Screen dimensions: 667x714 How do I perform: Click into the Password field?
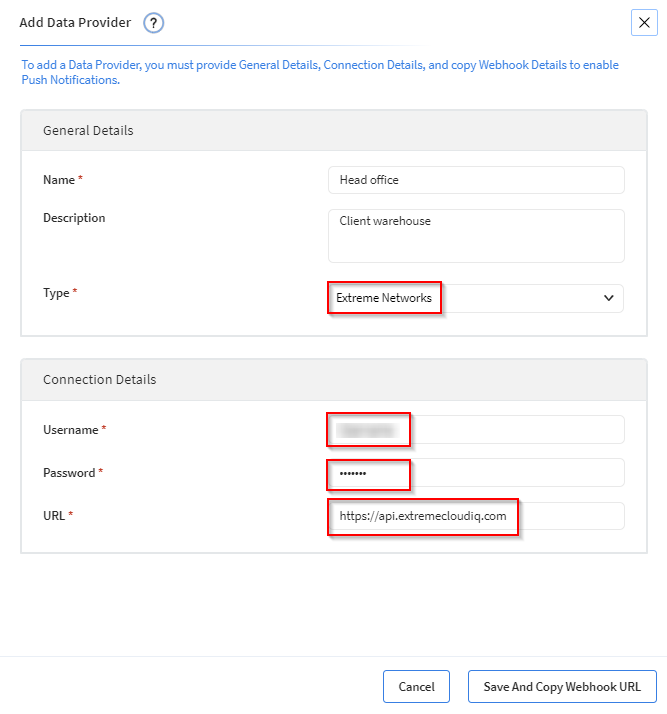tap(476, 473)
